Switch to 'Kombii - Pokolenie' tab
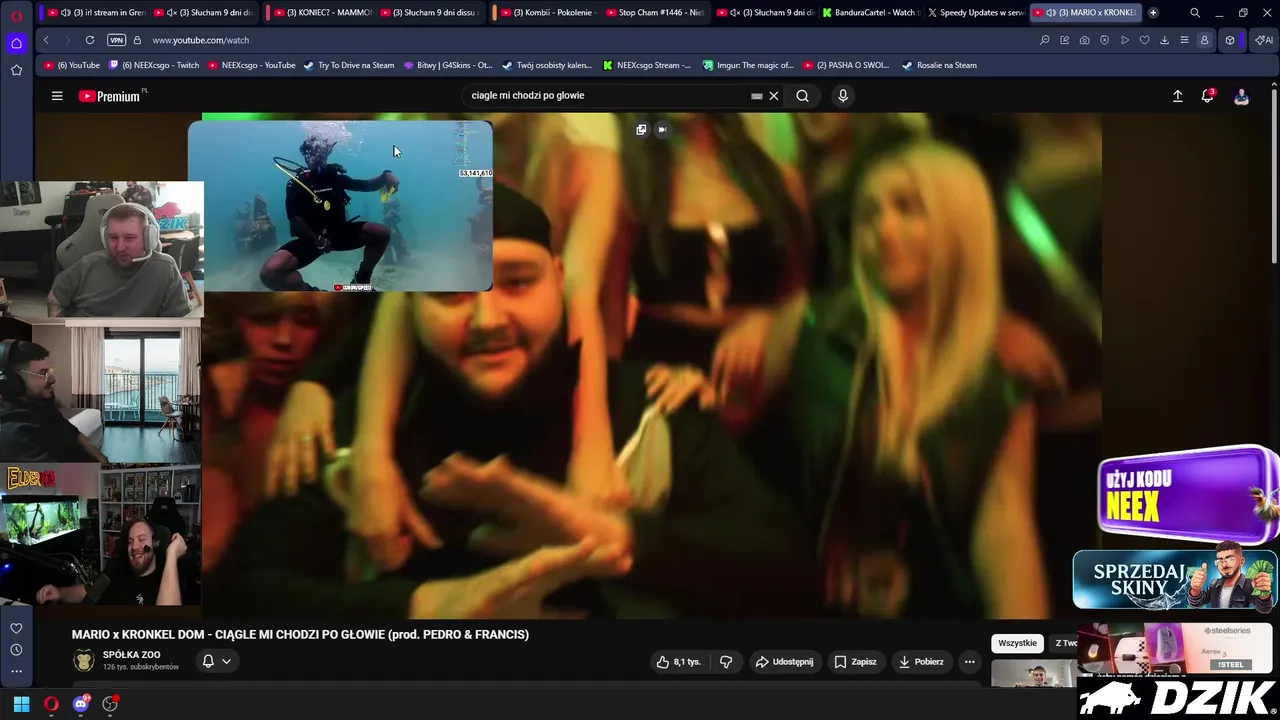 pyautogui.click(x=548, y=13)
